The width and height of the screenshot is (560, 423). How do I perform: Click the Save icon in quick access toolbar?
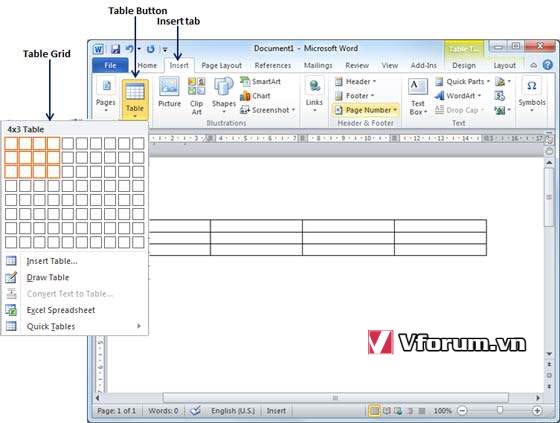(x=115, y=49)
